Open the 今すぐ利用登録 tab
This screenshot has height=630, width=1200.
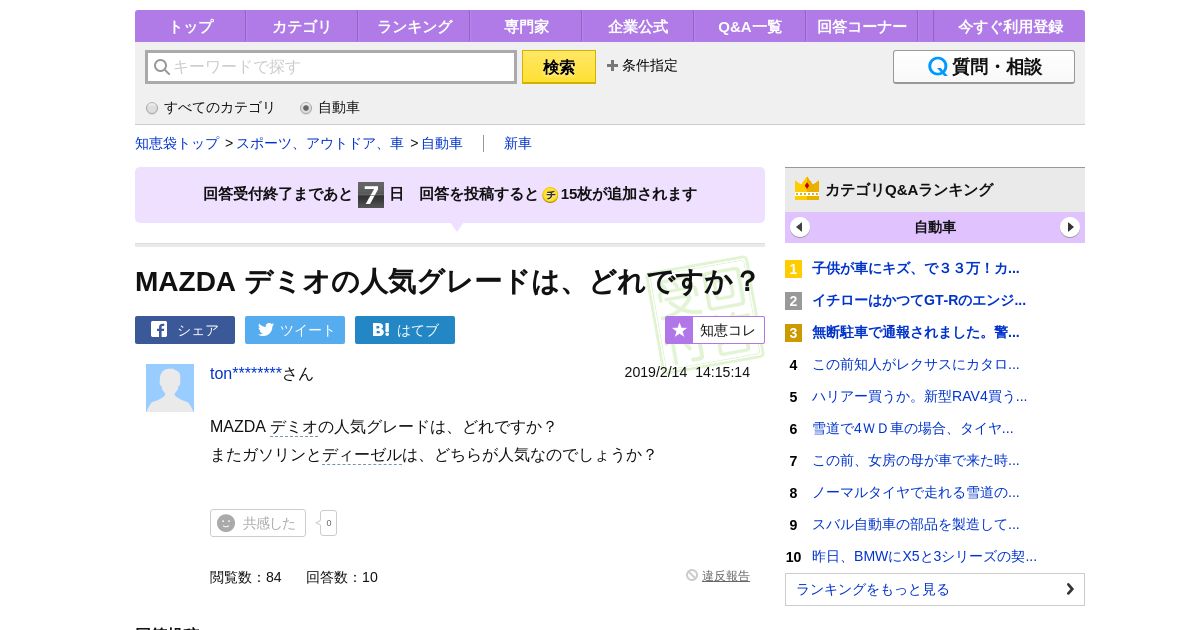point(1008,26)
